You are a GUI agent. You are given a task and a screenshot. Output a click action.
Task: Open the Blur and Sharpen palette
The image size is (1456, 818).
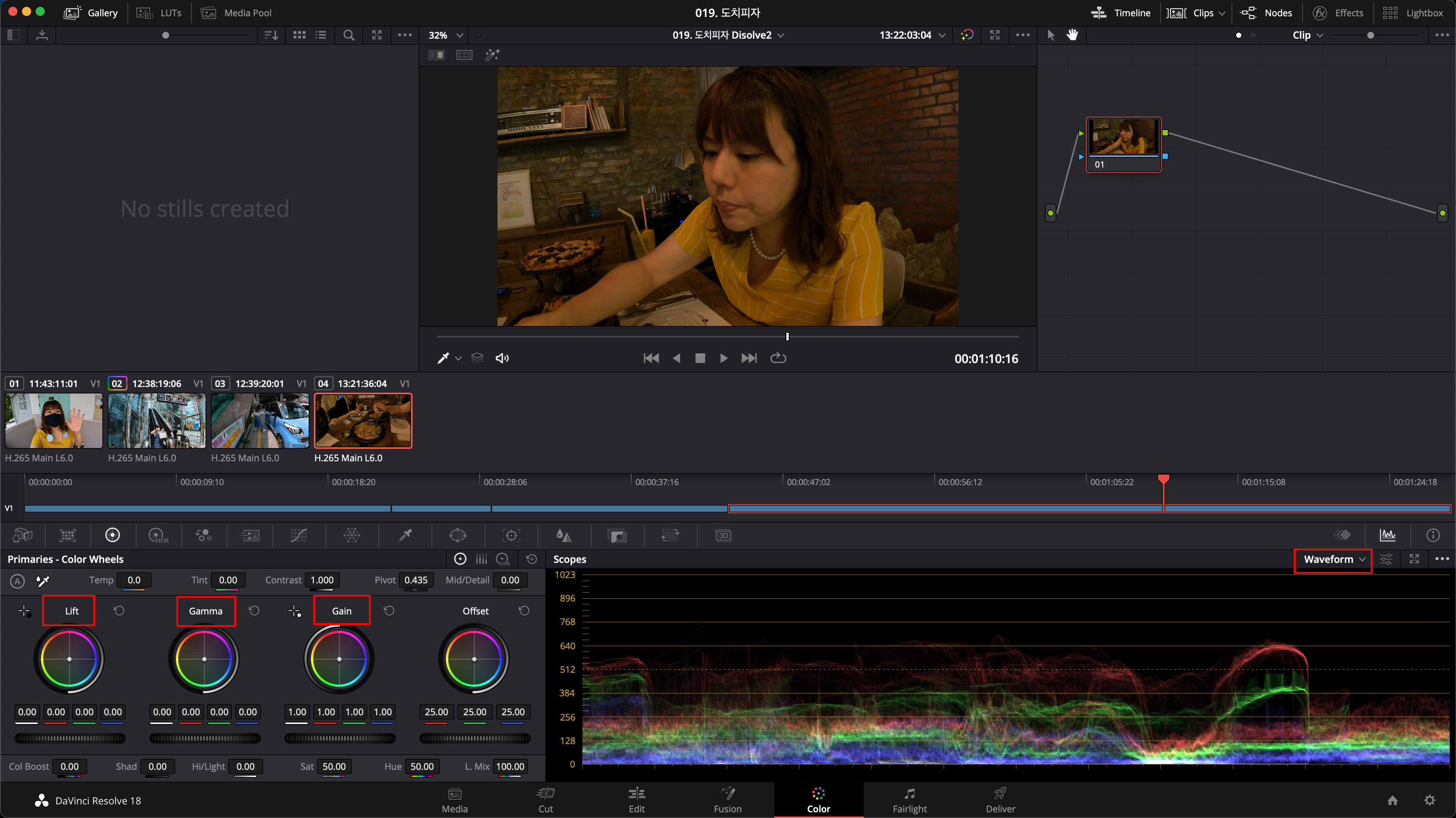pyautogui.click(x=563, y=535)
